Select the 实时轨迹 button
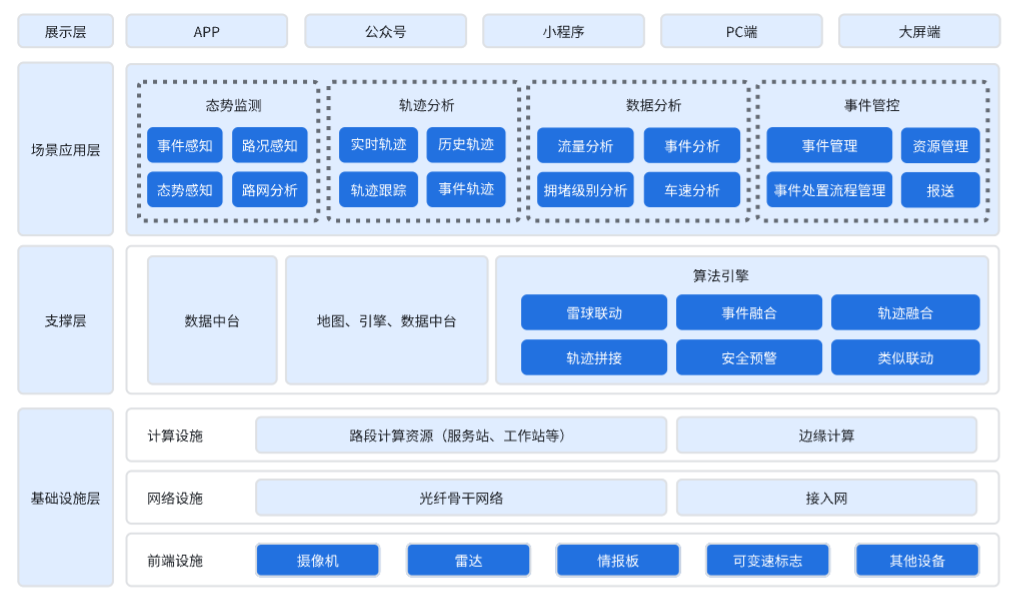Viewport: 1016px width, 597px height. point(378,145)
